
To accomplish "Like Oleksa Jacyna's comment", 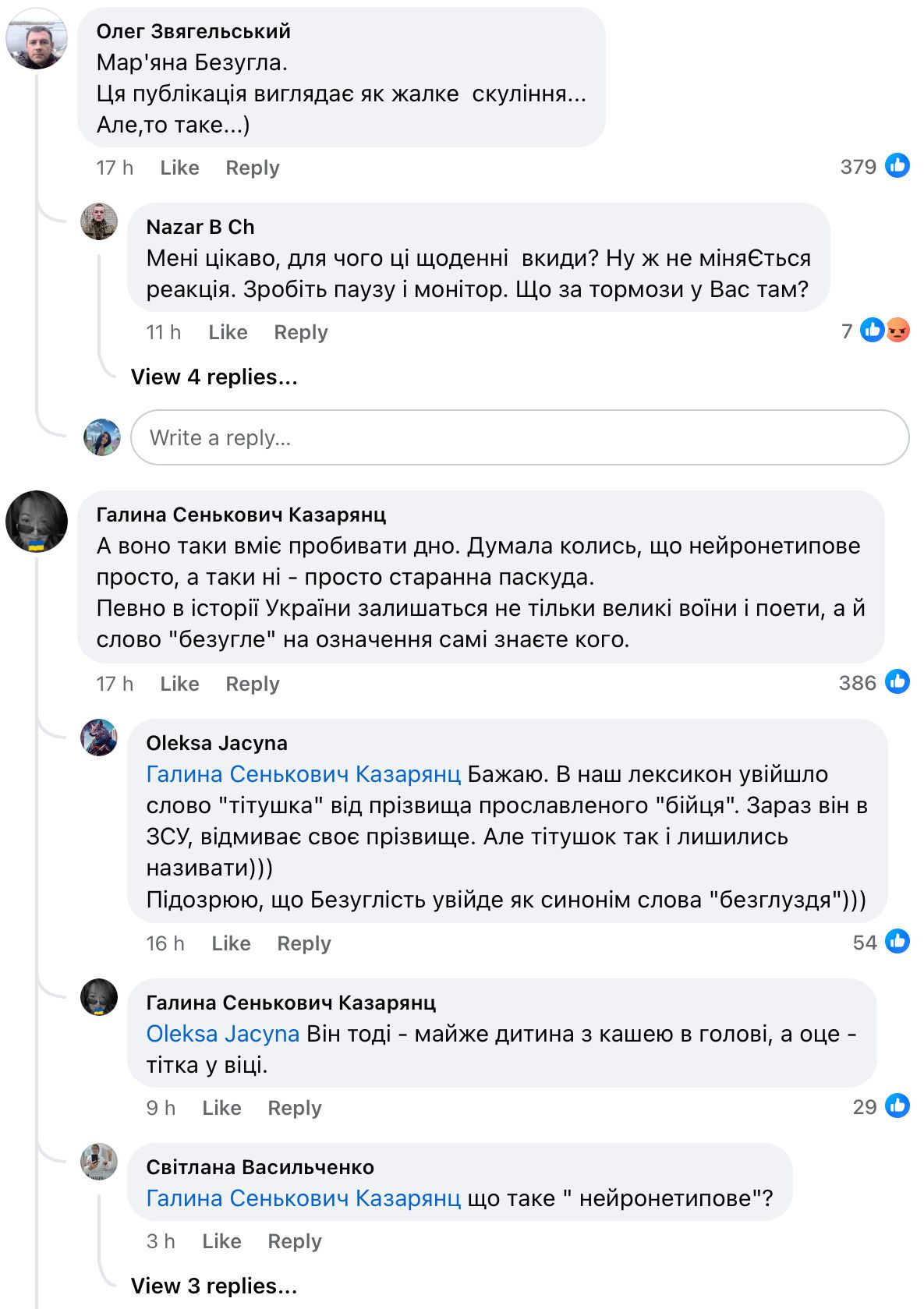I will point(231,943).
